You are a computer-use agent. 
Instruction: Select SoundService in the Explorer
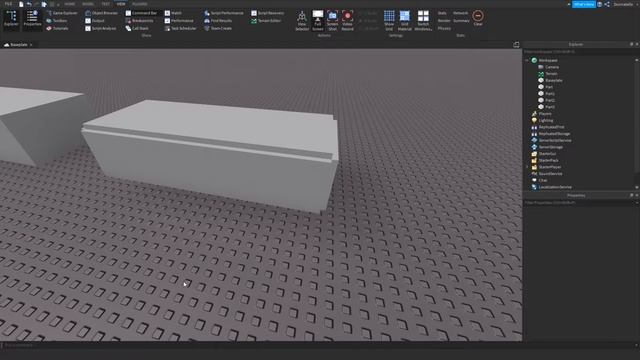(547, 174)
